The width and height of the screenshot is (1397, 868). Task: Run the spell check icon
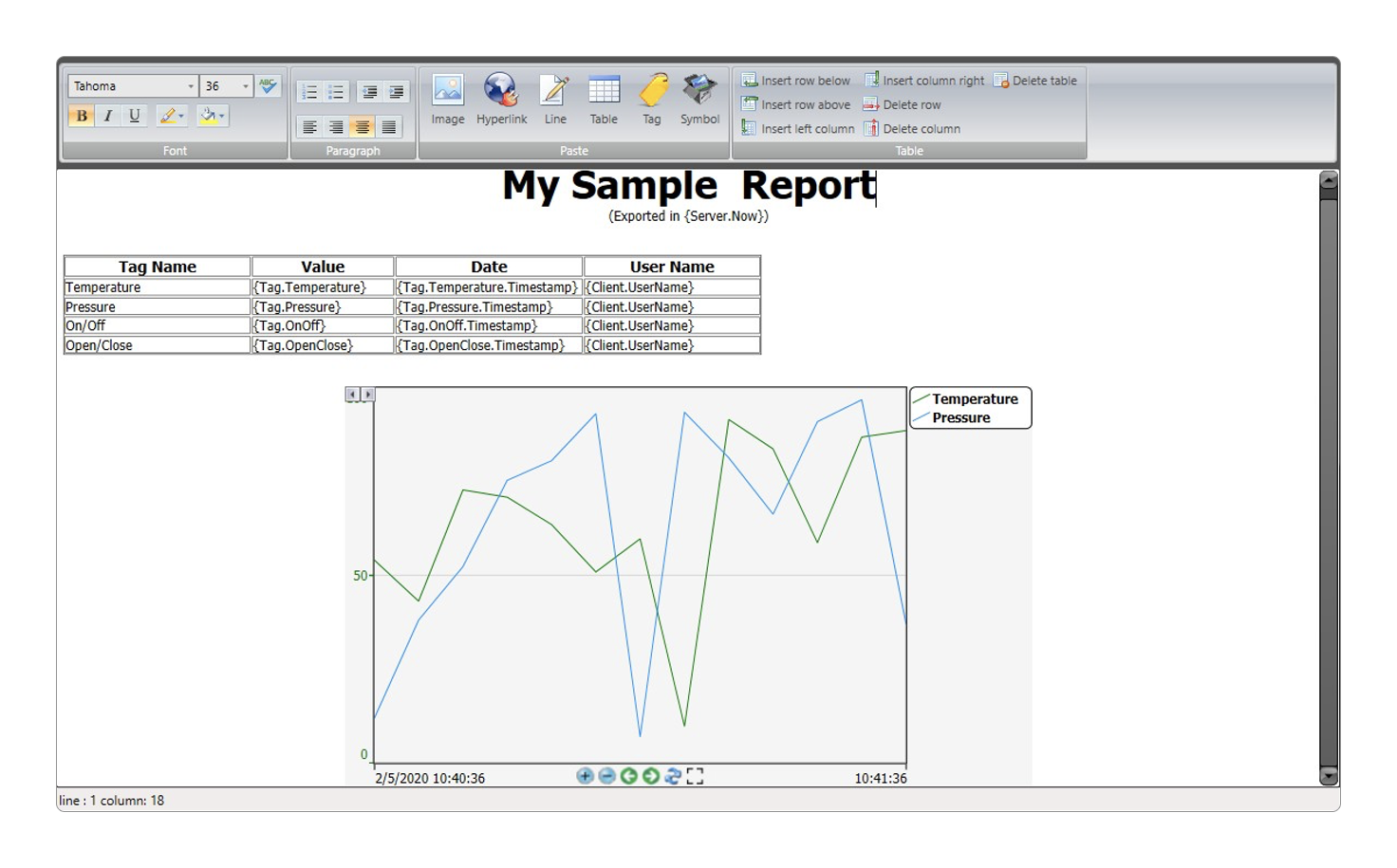[x=269, y=86]
